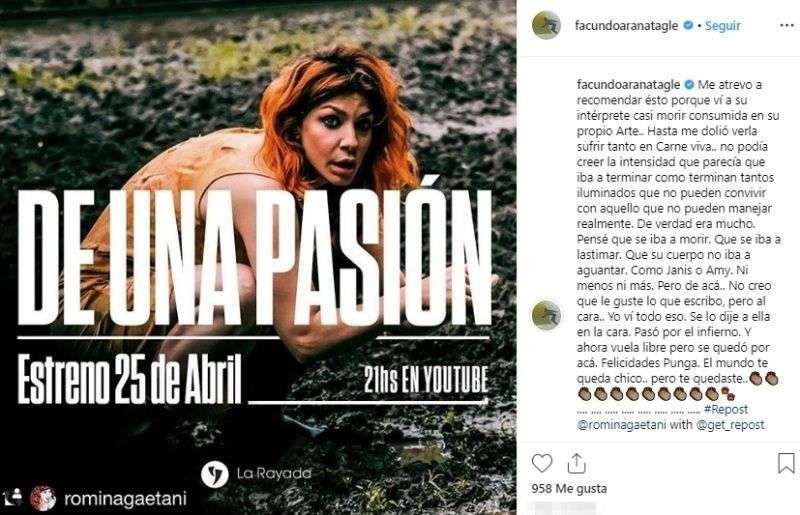The width and height of the screenshot is (800, 515).
Task: Click the repost icon at the poster corner
Action: pyautogui.click(x=13, y=497)
